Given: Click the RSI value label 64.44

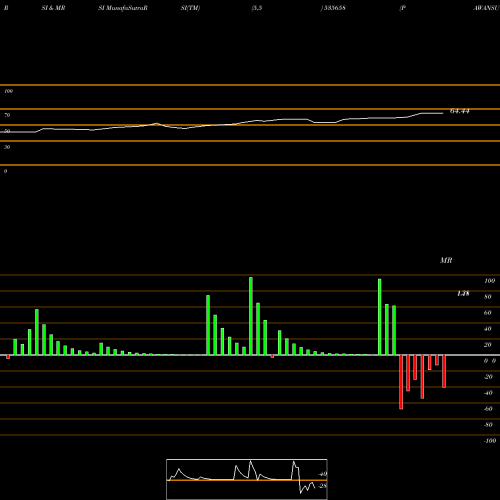Looking at the screenshot, I should (460, 111).
